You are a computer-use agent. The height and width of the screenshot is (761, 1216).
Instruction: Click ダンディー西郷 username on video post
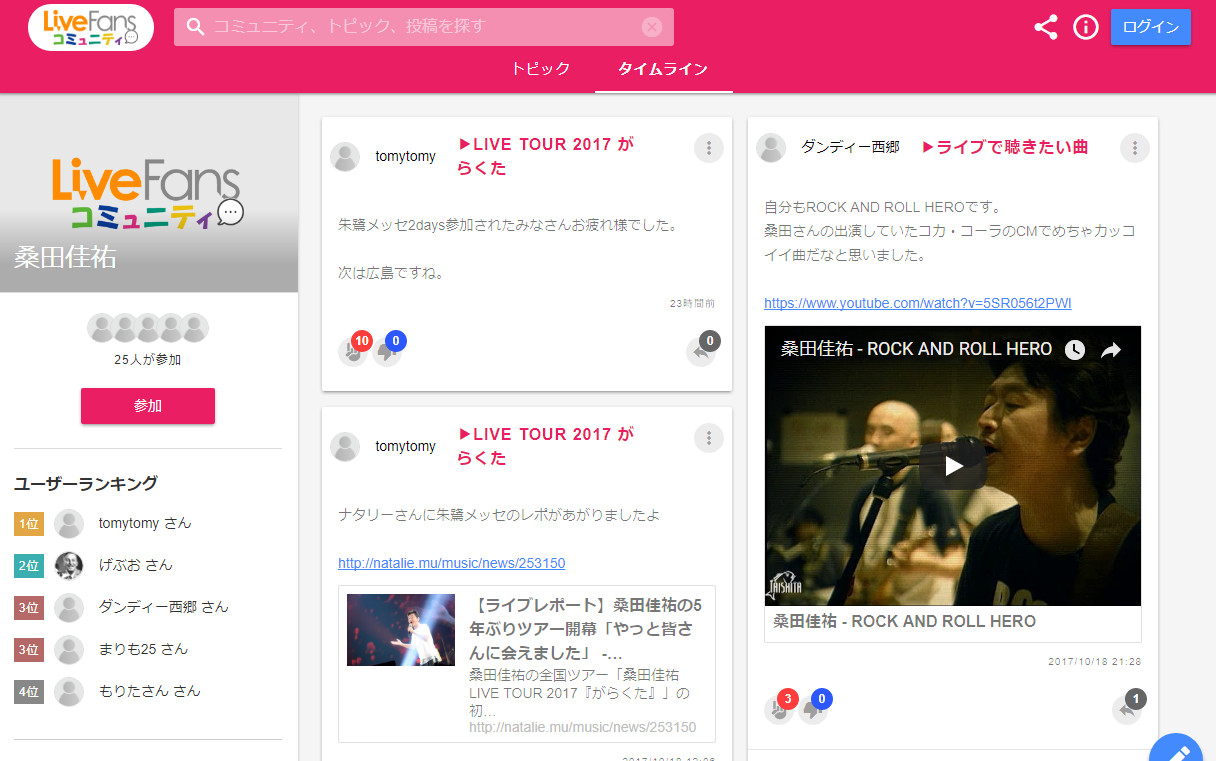[850, 147]
